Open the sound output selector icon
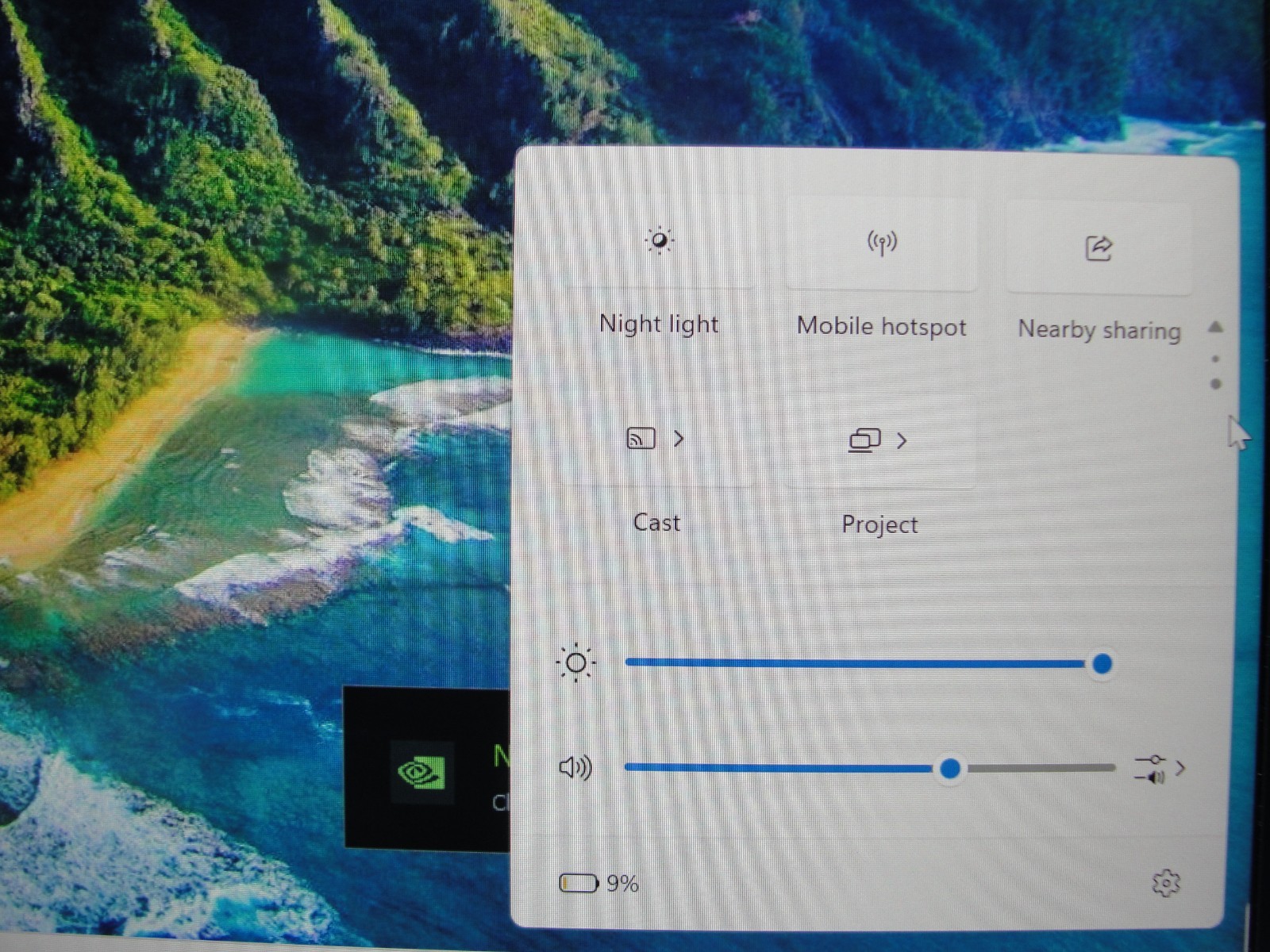 click(x=1151, y=769)
